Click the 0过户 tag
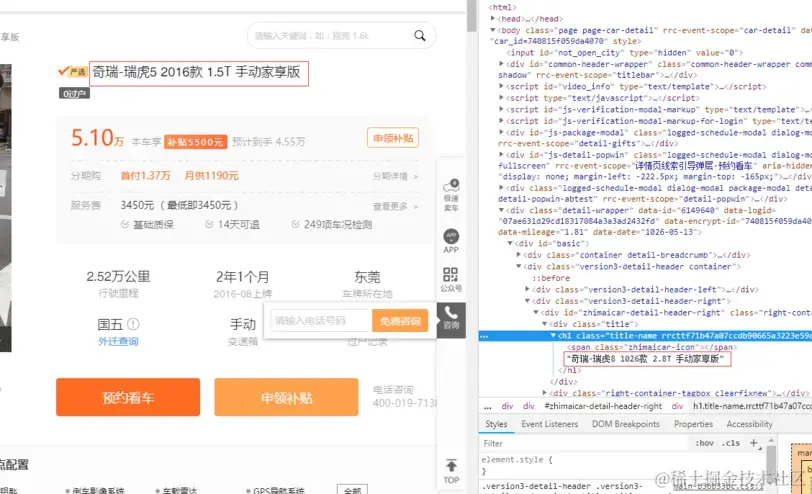812x494 pixels. pyautogui.click(x=74, y=93)
